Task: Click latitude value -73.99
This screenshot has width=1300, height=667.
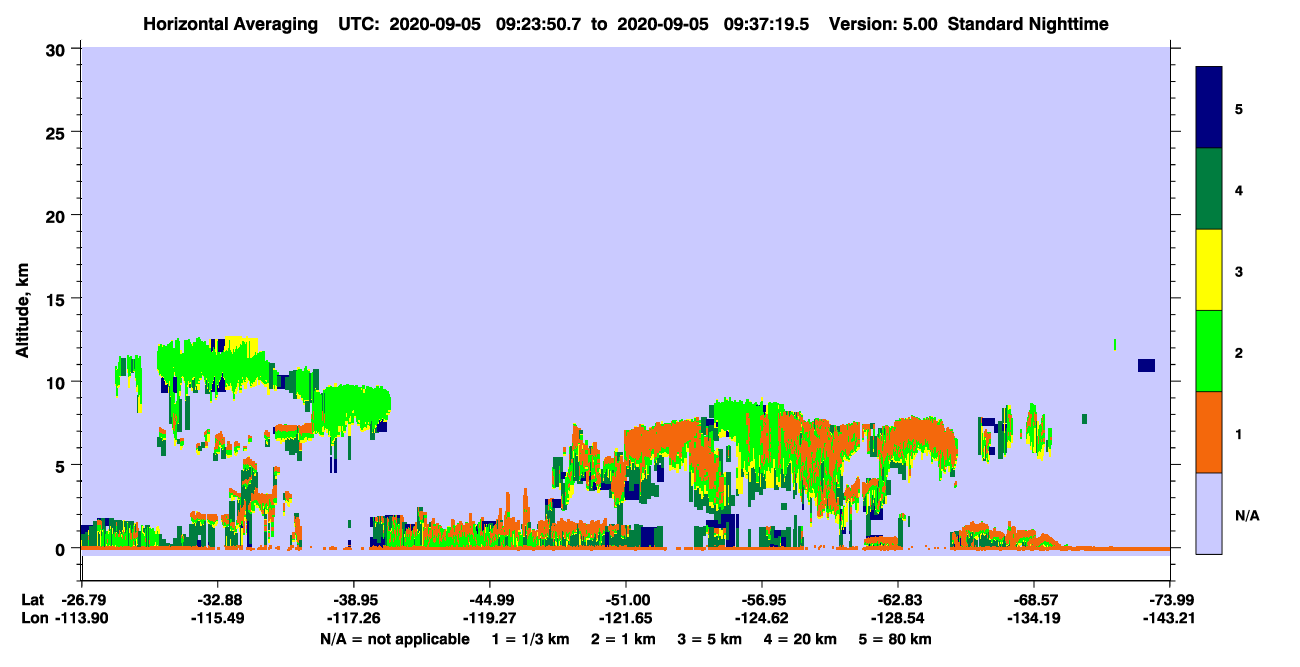Action: tap(1170, 600)
